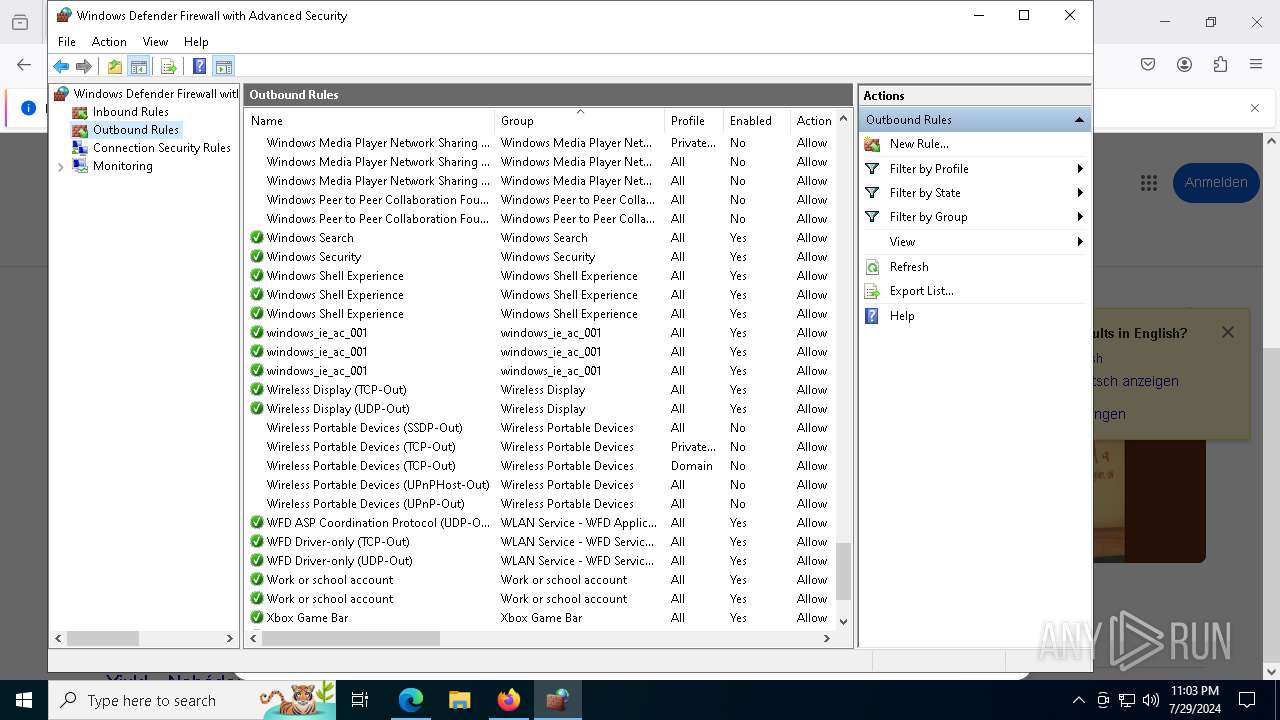Sort rules by the Name column header
The image size is (1280, 720).
pyautogui.click(x=370, y=121)
